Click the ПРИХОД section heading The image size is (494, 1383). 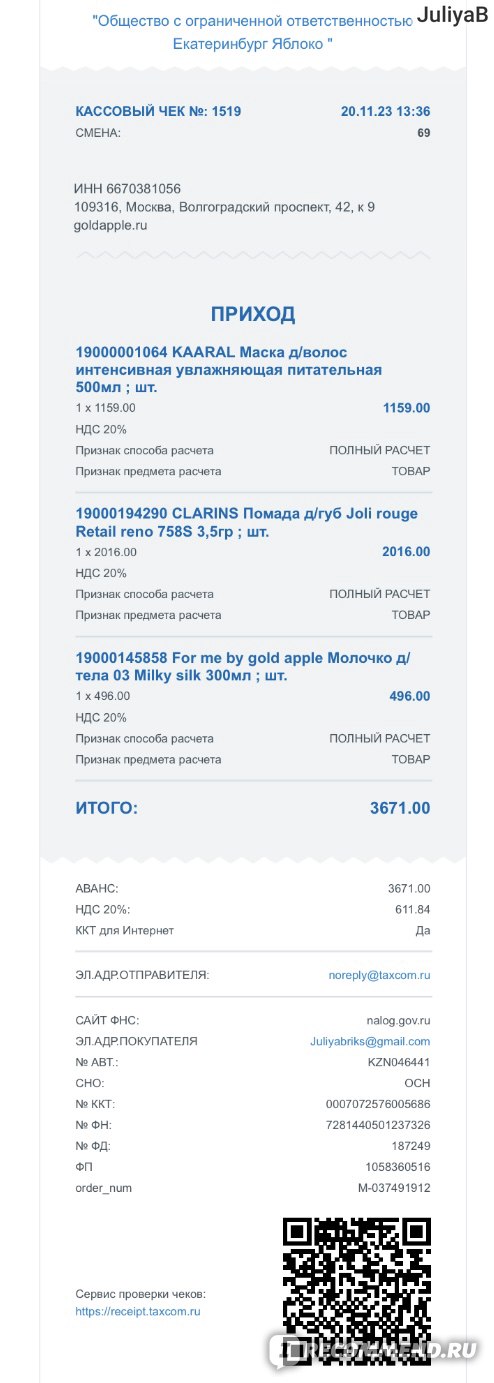(253, 314)
